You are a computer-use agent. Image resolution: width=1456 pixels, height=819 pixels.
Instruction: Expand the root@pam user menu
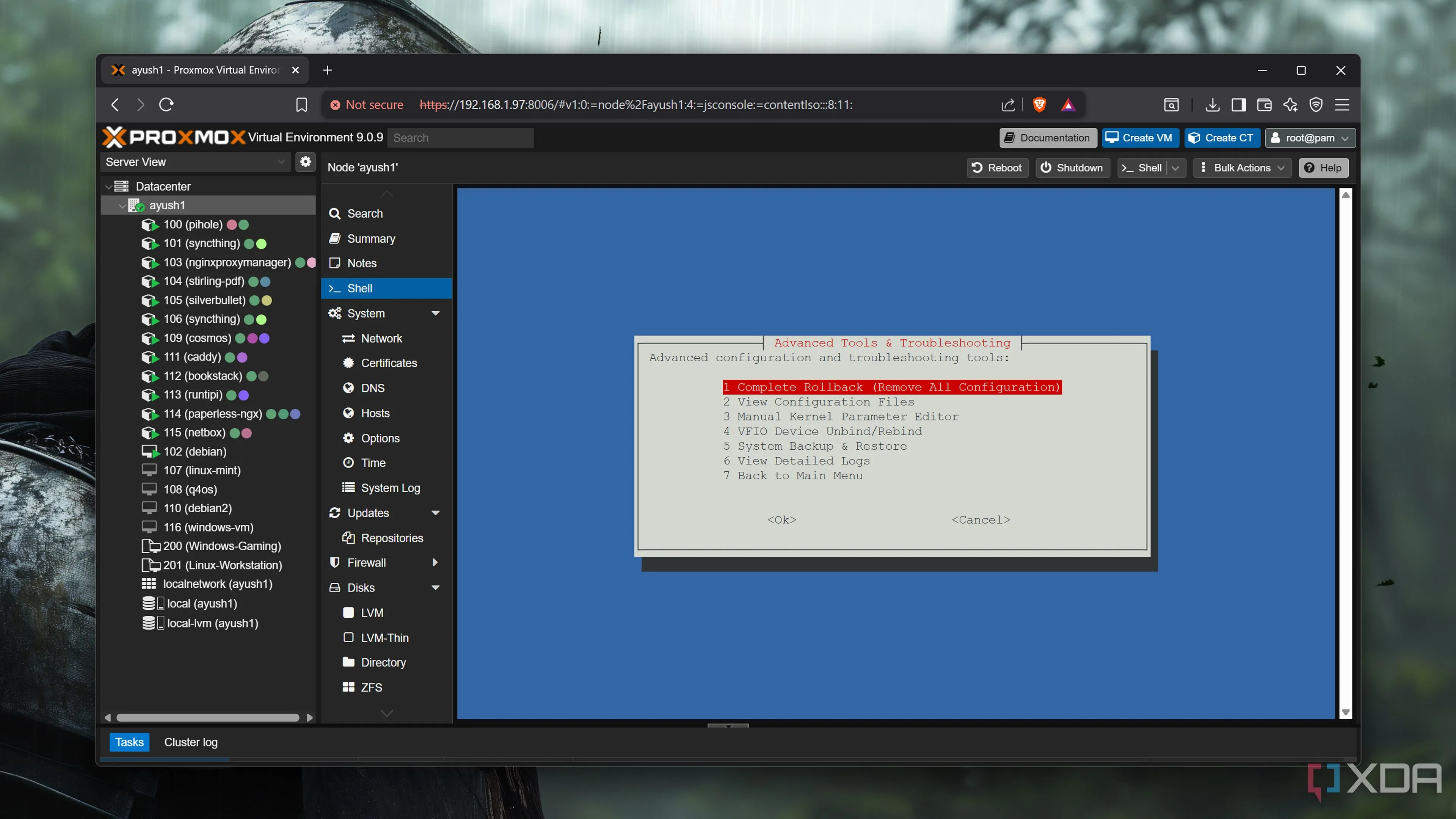pyautogui.click(x=1310, y=138)
